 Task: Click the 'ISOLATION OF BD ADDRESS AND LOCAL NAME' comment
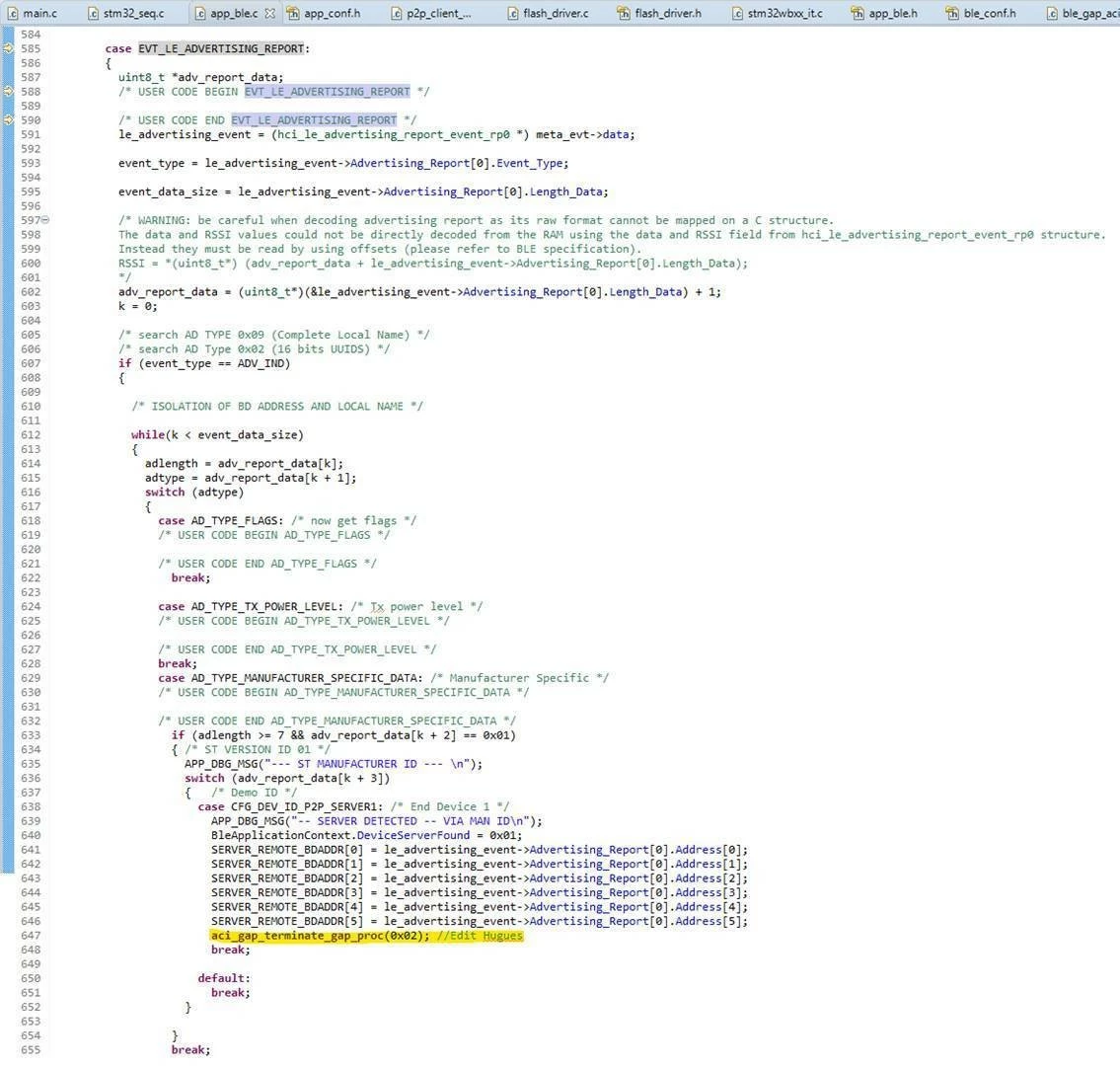pos(277,406)
